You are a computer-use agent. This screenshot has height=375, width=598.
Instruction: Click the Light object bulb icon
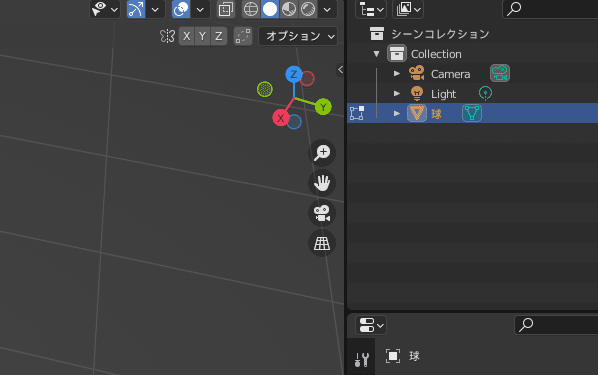point(416,93)
